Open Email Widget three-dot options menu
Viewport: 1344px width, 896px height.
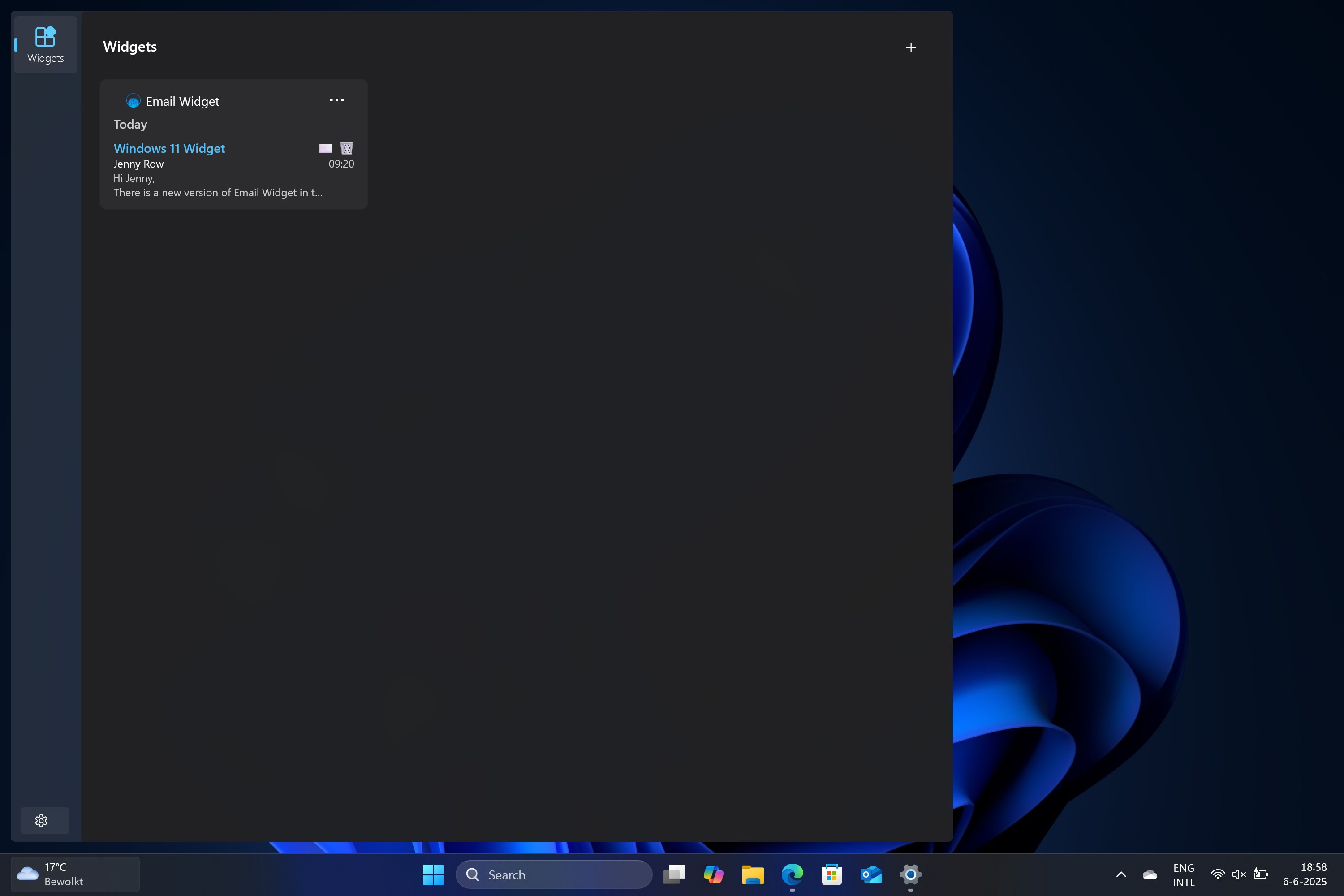[336, 100]
